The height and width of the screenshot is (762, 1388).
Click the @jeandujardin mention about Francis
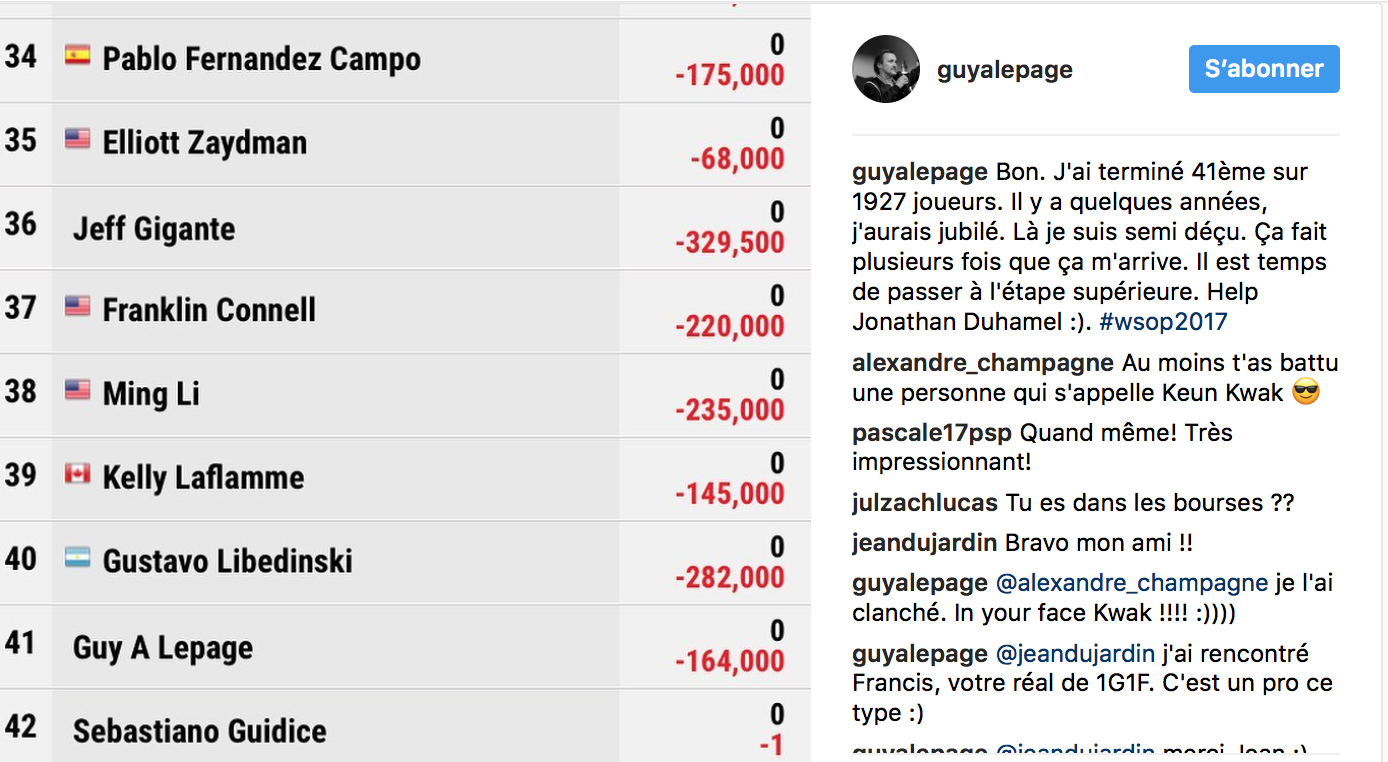click(1076, 654)
